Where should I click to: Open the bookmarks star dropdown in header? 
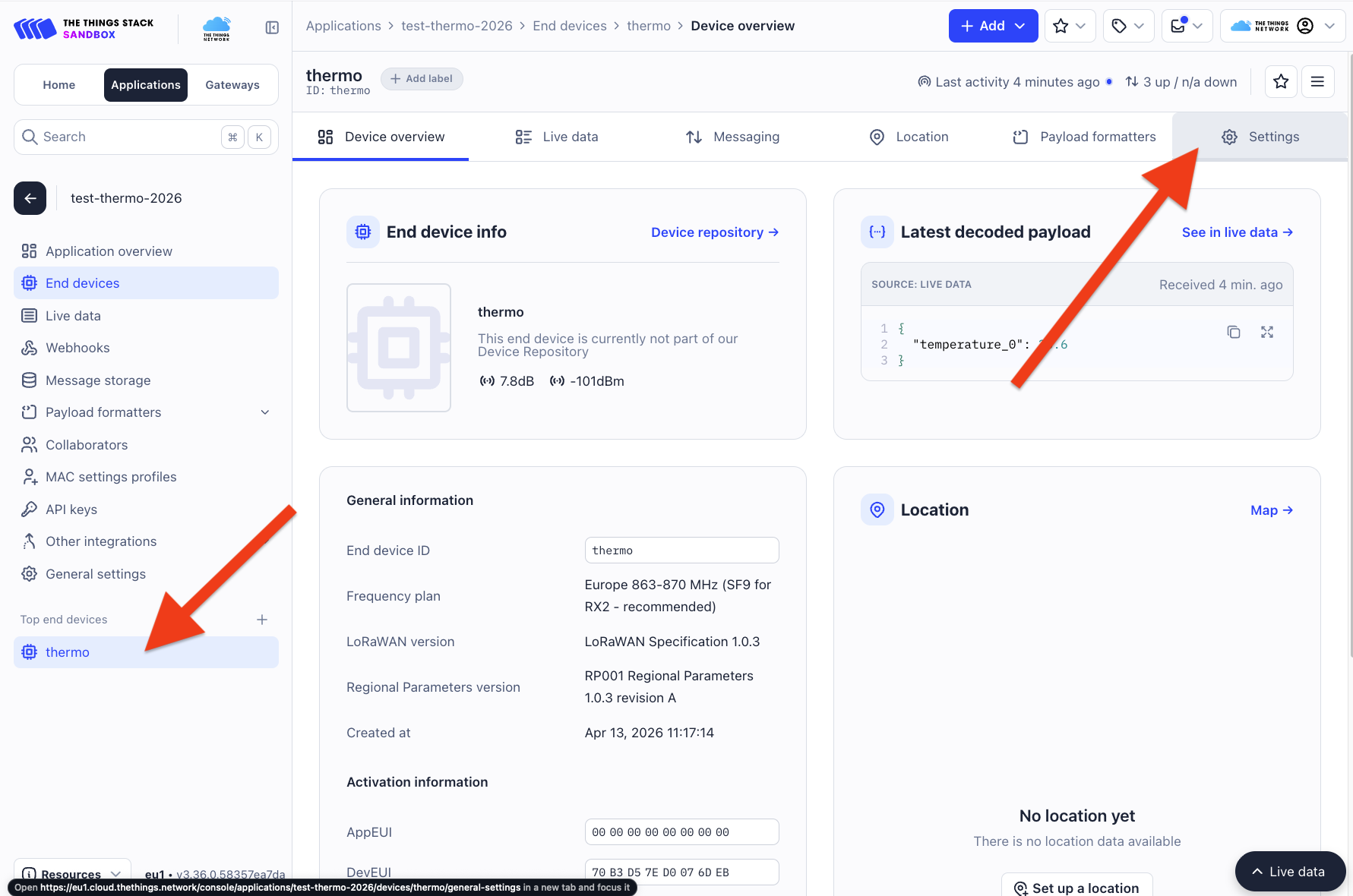(x=1070, y=26)
